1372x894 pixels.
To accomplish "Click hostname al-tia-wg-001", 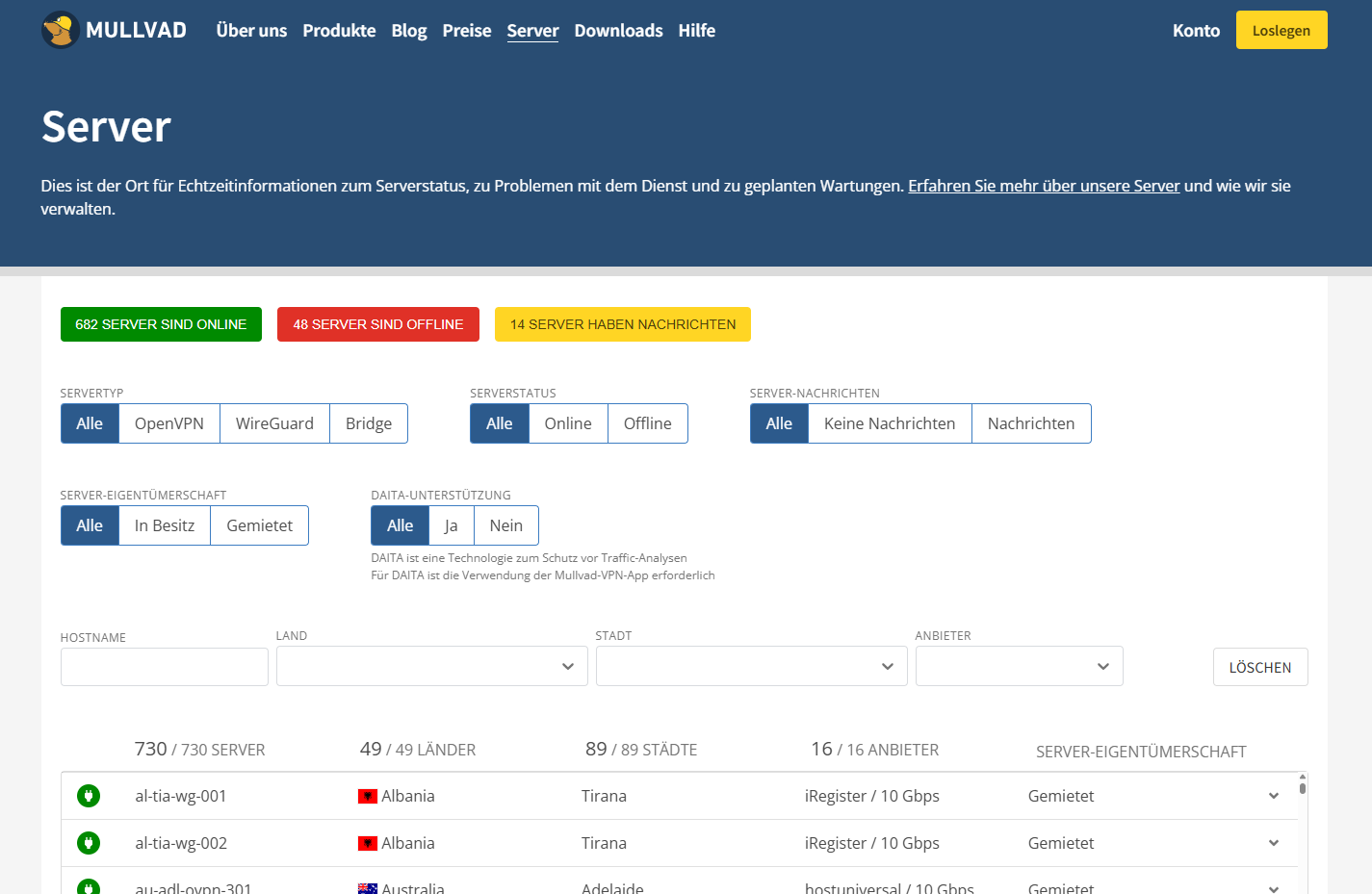I will [x=181, y=796].
